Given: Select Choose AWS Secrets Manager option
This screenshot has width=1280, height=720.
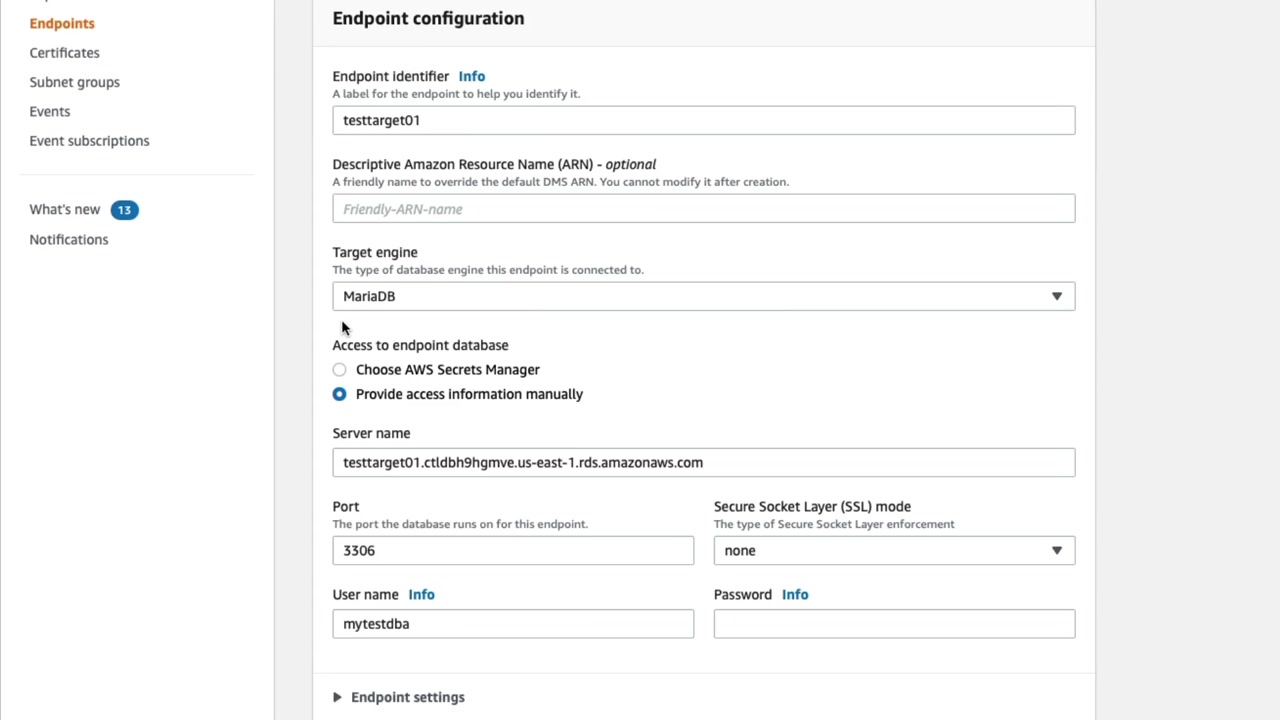Looking at the screenshot, I should tap(340, 370).
